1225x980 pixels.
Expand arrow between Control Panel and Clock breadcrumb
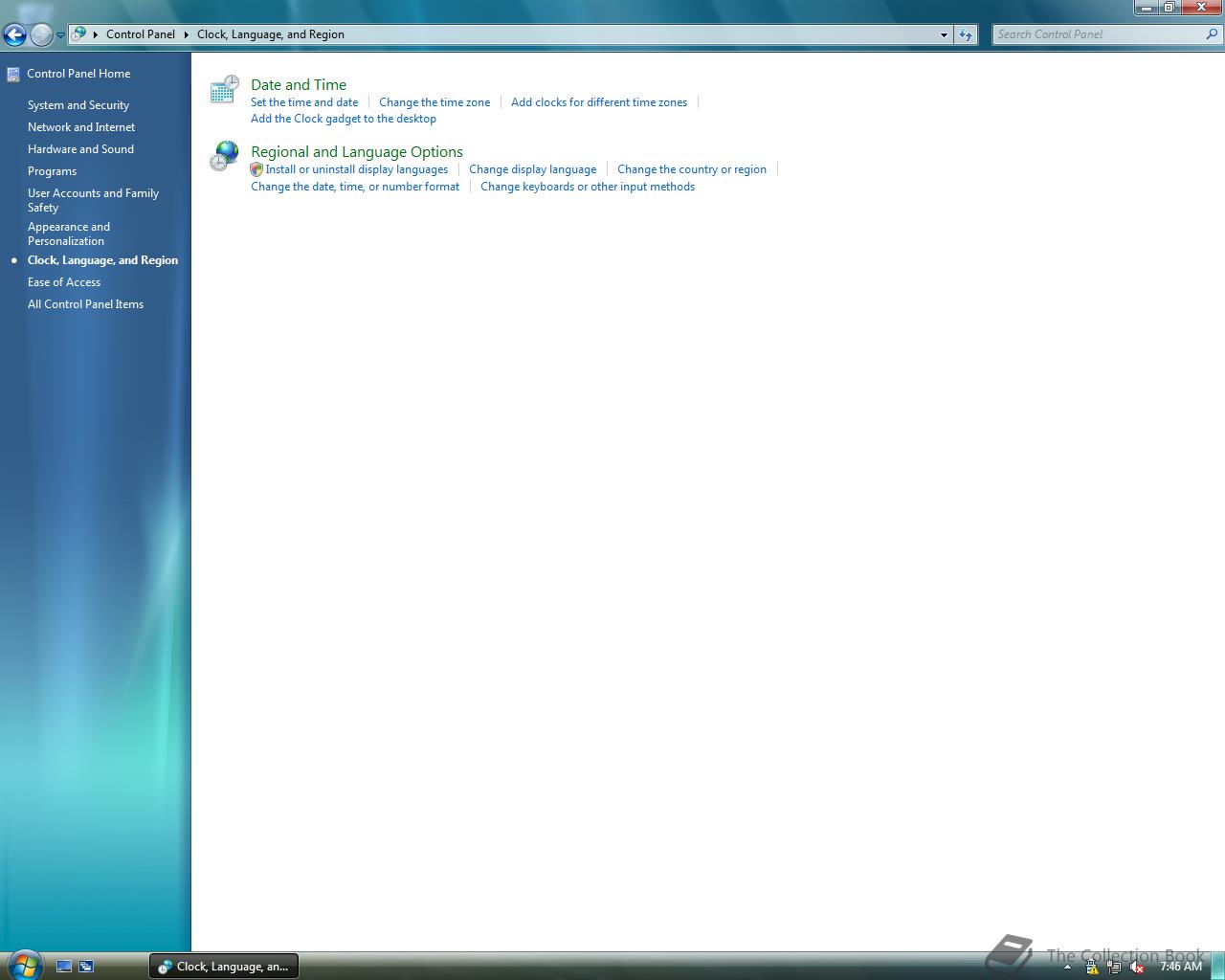(187, 34)
